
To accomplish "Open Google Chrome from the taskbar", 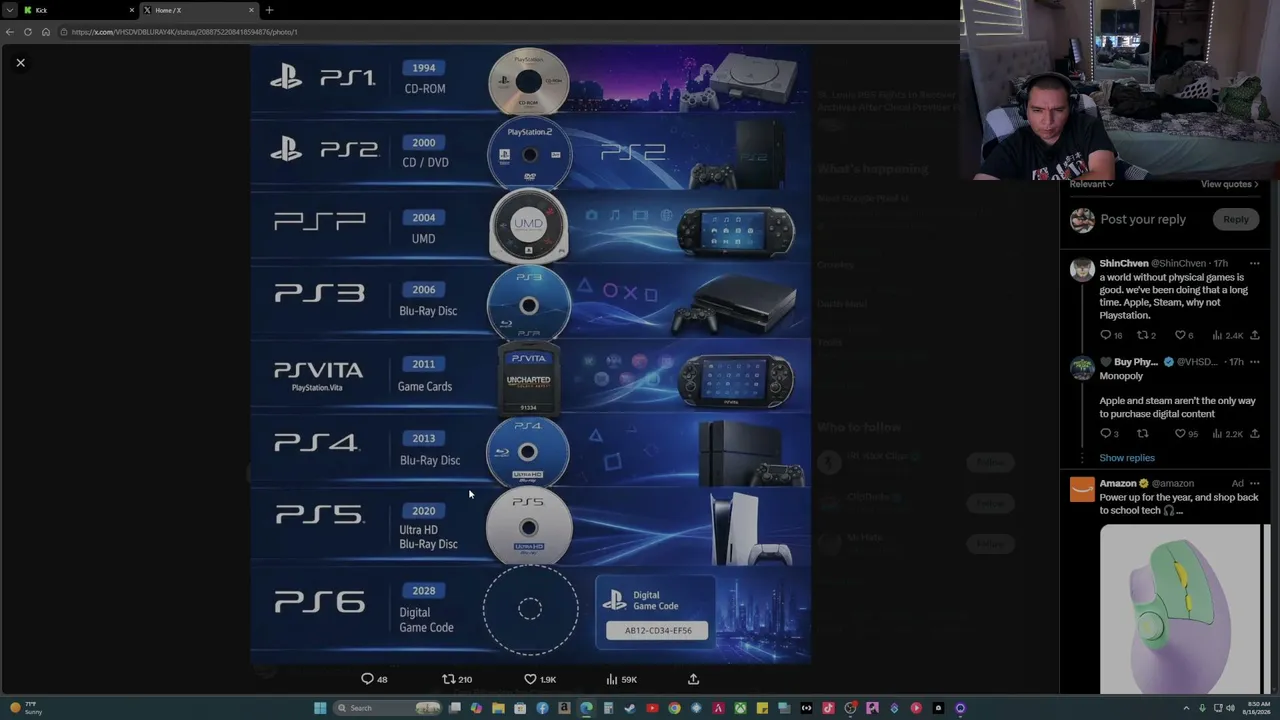I will coord(674,708).
